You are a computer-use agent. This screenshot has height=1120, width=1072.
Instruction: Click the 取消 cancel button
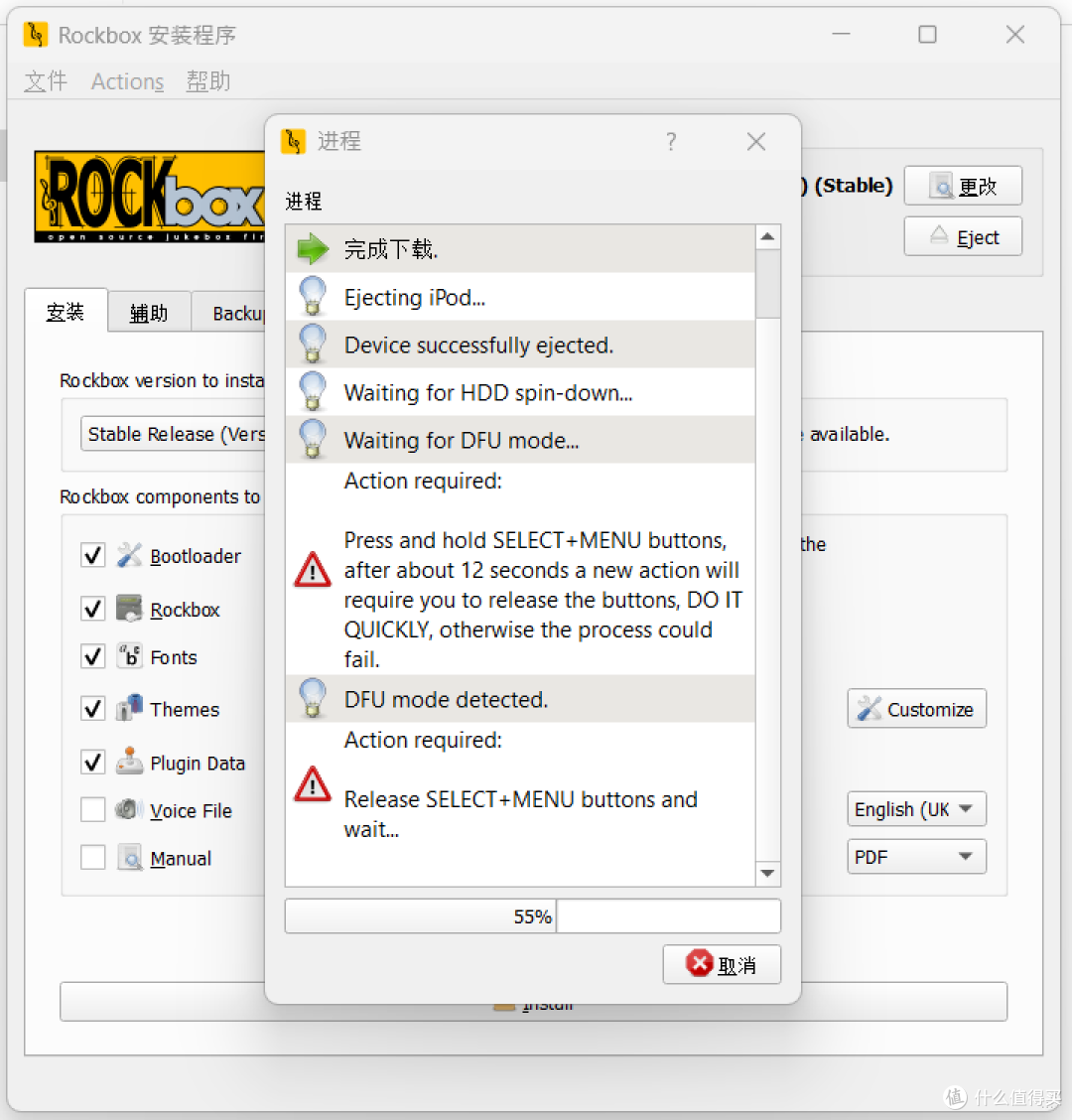[722, 964]
